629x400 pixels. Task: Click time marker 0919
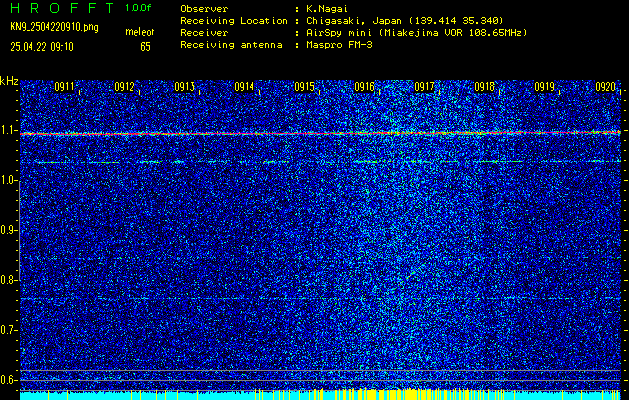click(x=544, y=87)
